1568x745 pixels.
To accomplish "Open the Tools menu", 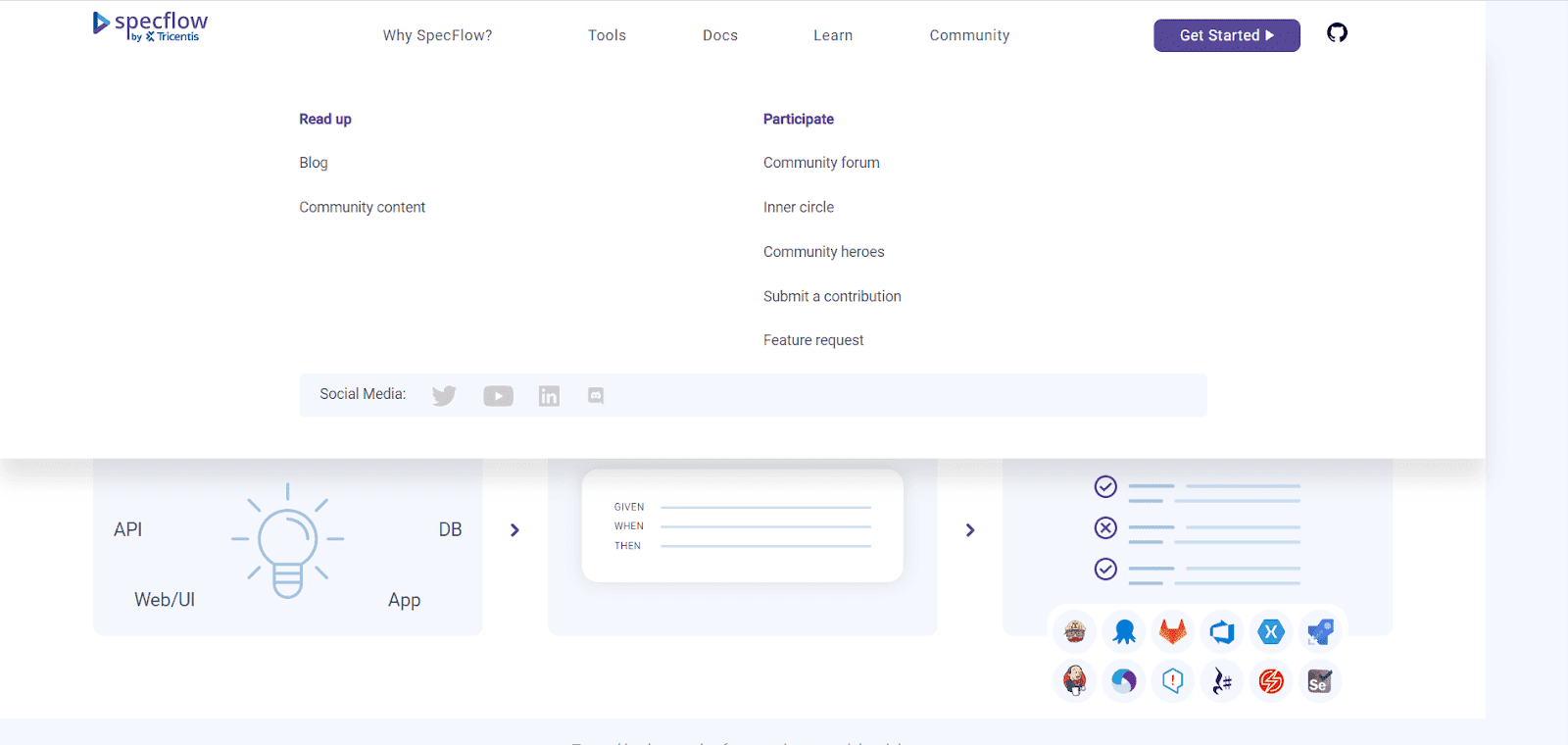I will coord(607,35).
